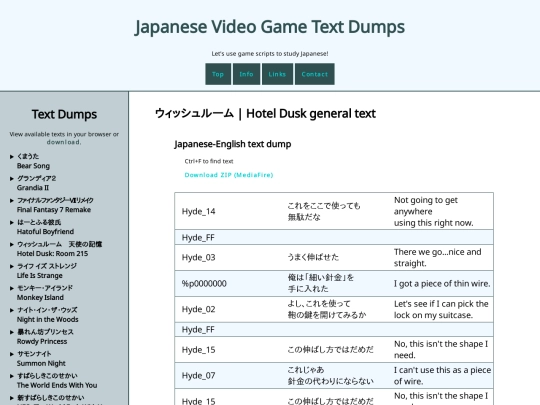Screen dimensions: 540x405
Task: Expand the Hatoful Boyfriend disclosure triangle
Action: tap(12, 222)
